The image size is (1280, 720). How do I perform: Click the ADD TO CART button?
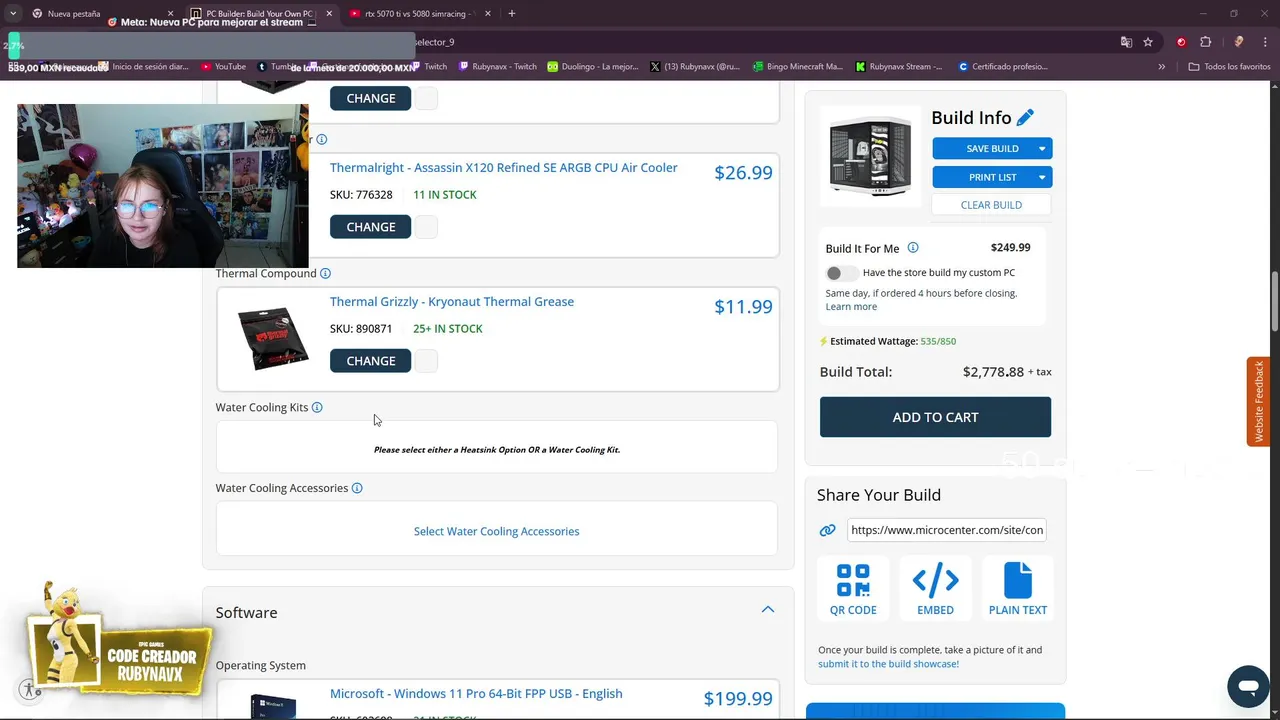click(935, 417)
